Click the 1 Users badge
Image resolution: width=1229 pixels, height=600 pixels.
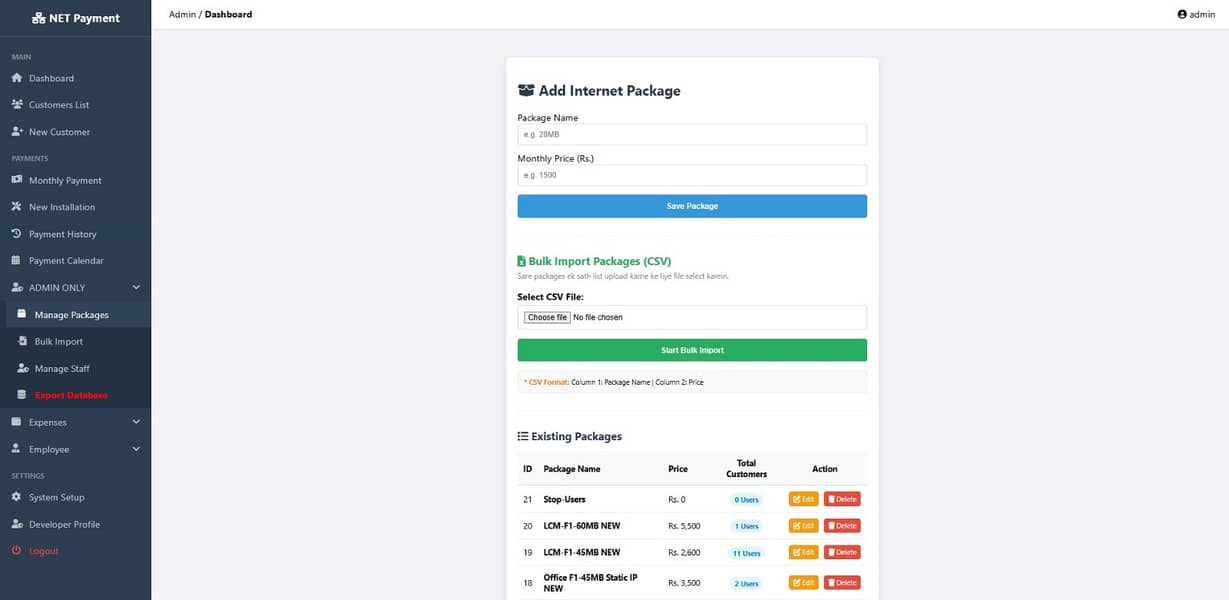point(746,526)
